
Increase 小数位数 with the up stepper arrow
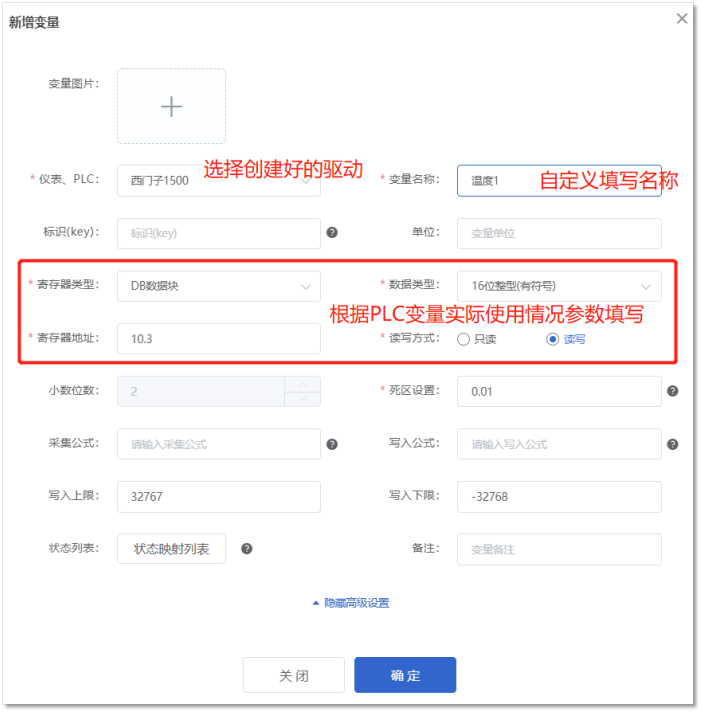303,384
